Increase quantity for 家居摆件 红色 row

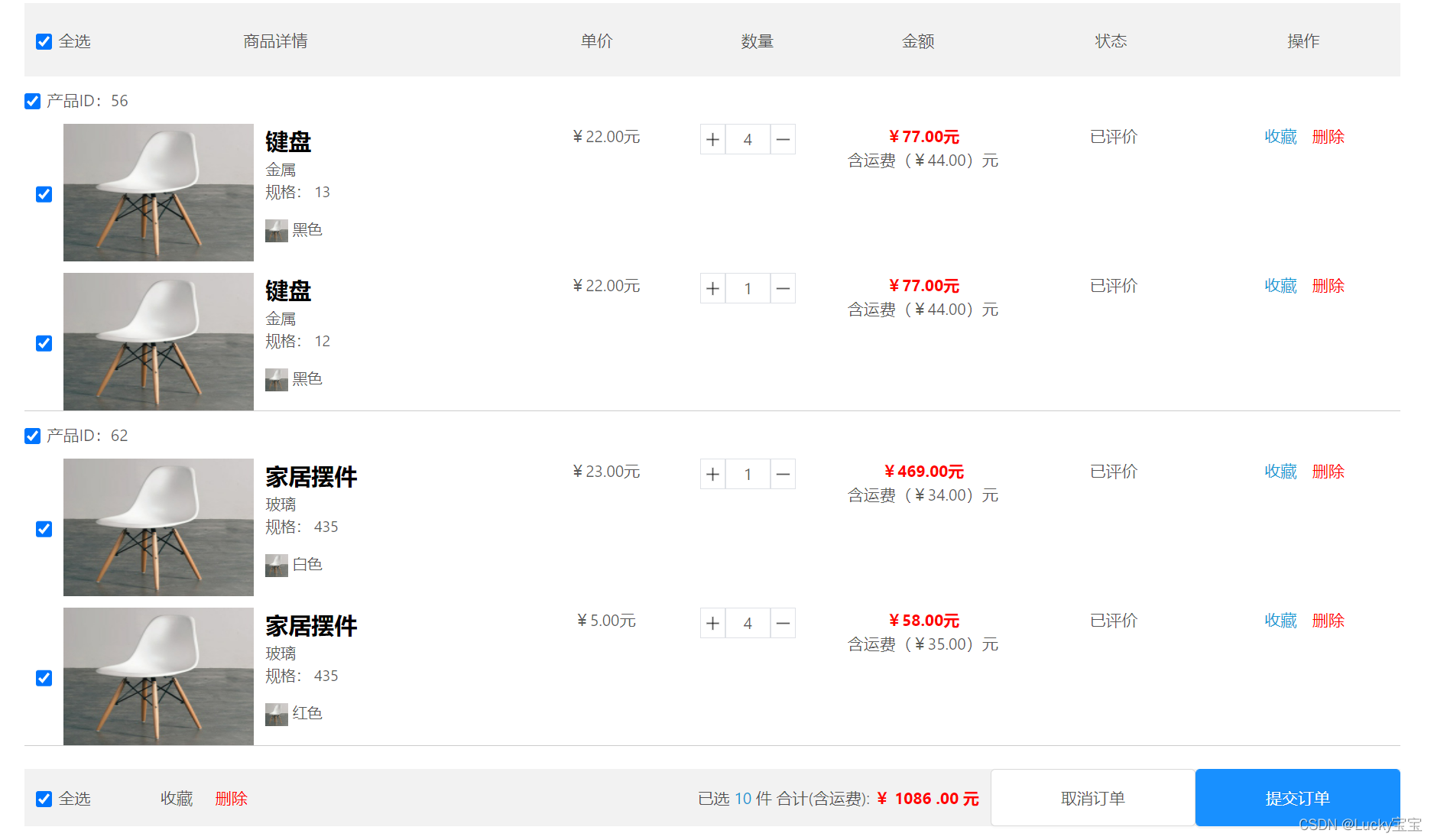coord(712,623)
